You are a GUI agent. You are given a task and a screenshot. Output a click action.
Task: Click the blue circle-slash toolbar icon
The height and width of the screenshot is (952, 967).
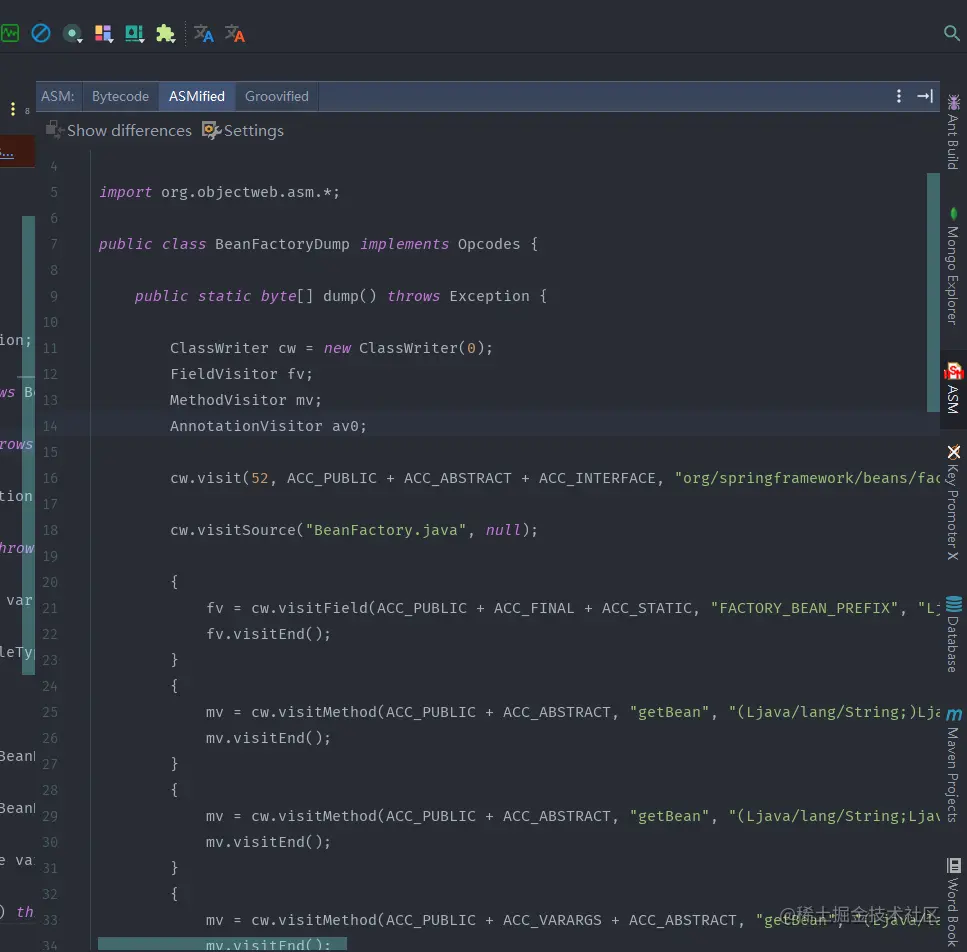41,33
